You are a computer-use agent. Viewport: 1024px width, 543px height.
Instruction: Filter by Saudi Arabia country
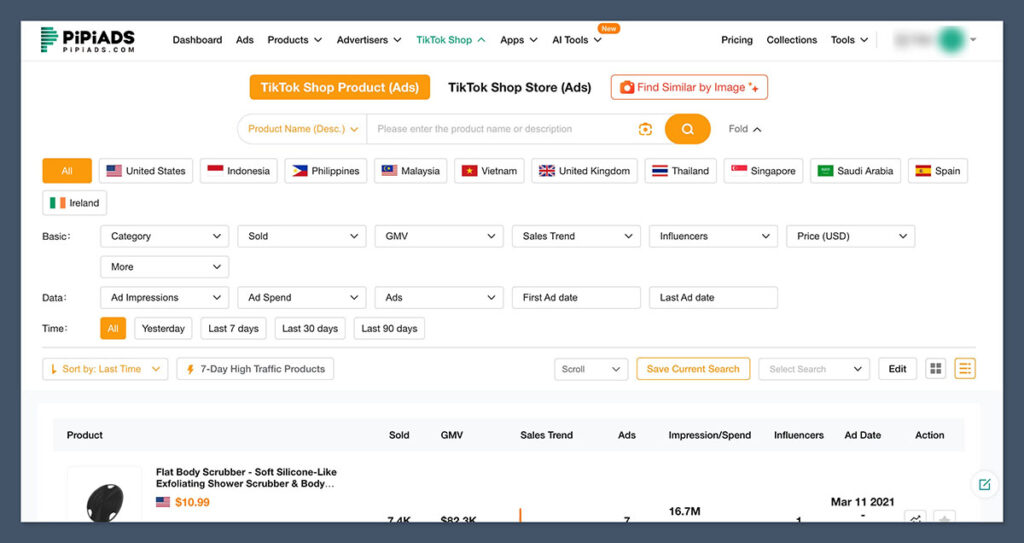[856, 171]
